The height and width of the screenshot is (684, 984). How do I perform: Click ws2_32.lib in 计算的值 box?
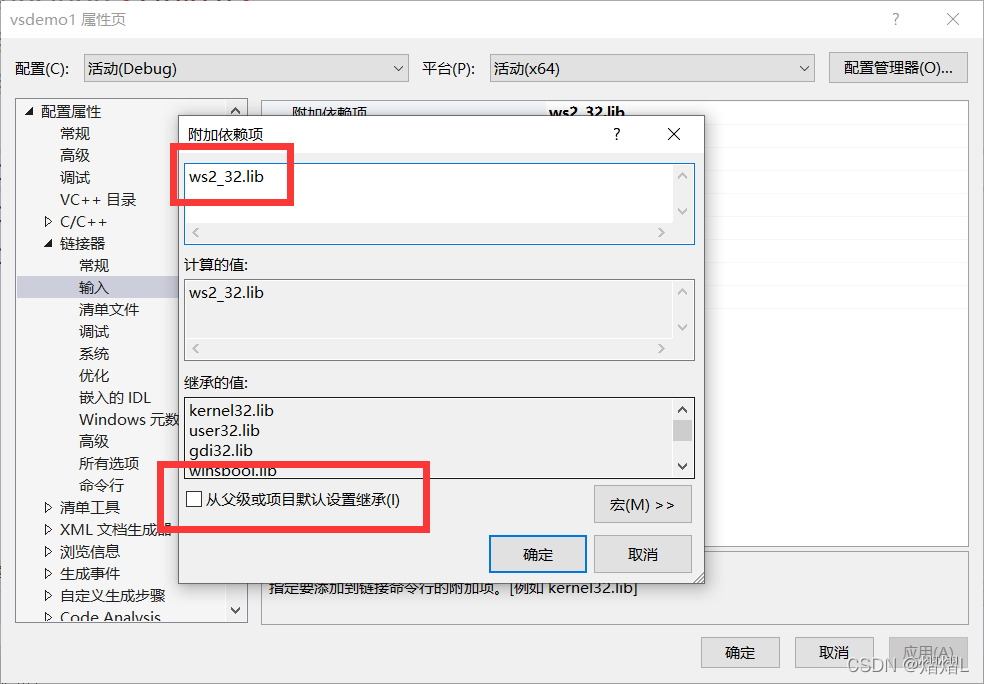click(227, 292)
